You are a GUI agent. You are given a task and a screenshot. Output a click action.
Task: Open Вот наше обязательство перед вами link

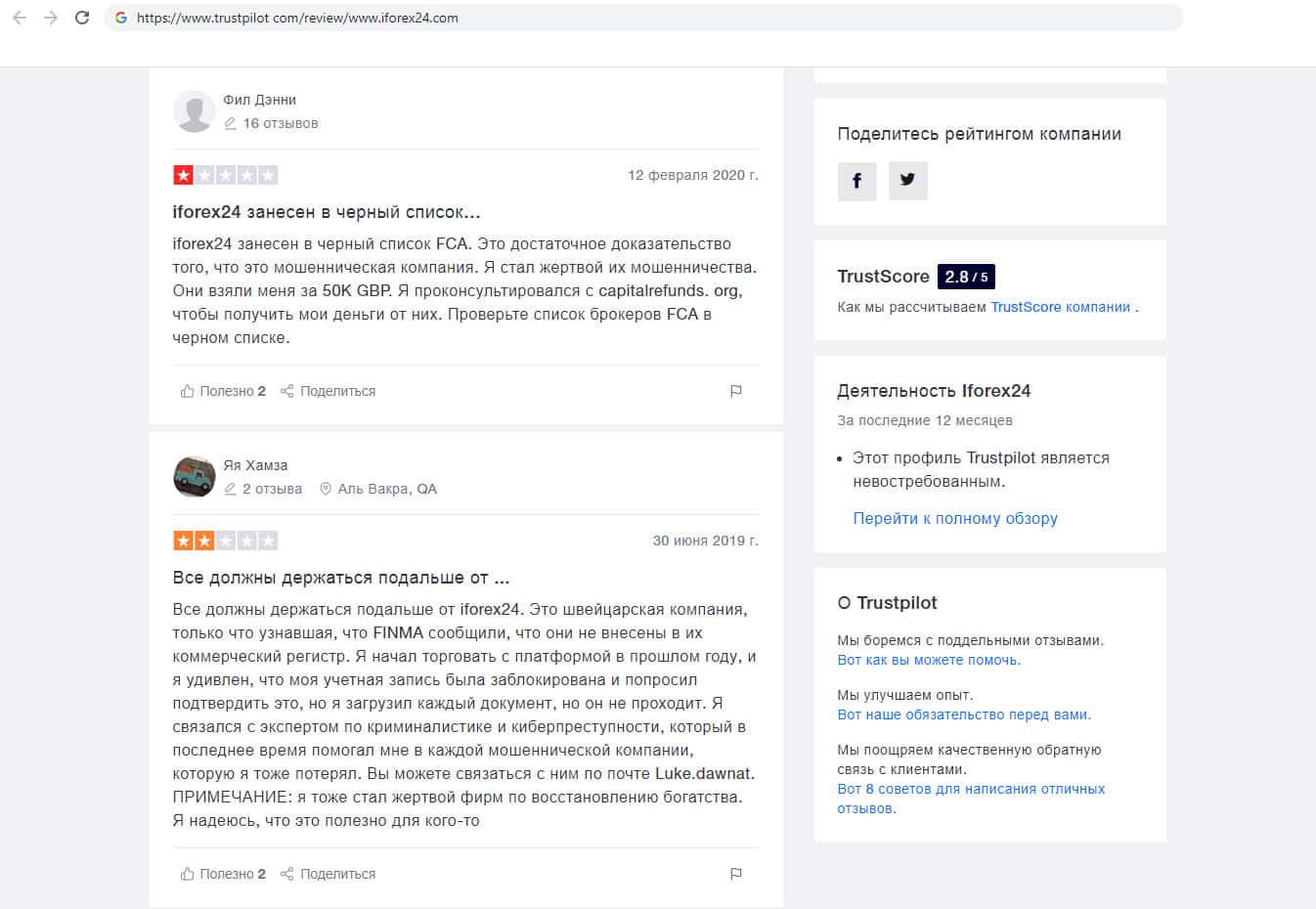[x=963, y=714]
